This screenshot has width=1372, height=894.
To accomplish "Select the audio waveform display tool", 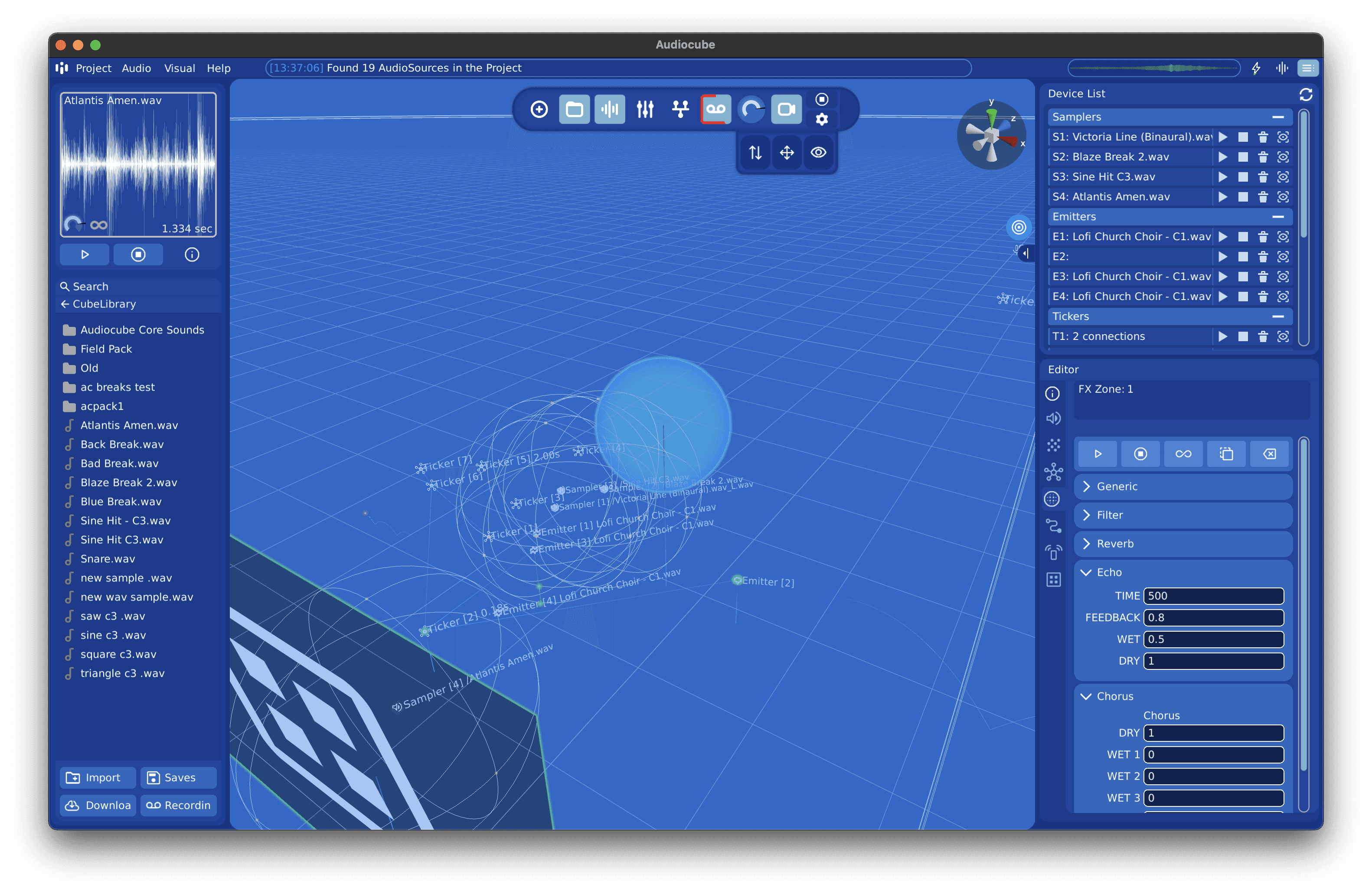I will (608, 108).
